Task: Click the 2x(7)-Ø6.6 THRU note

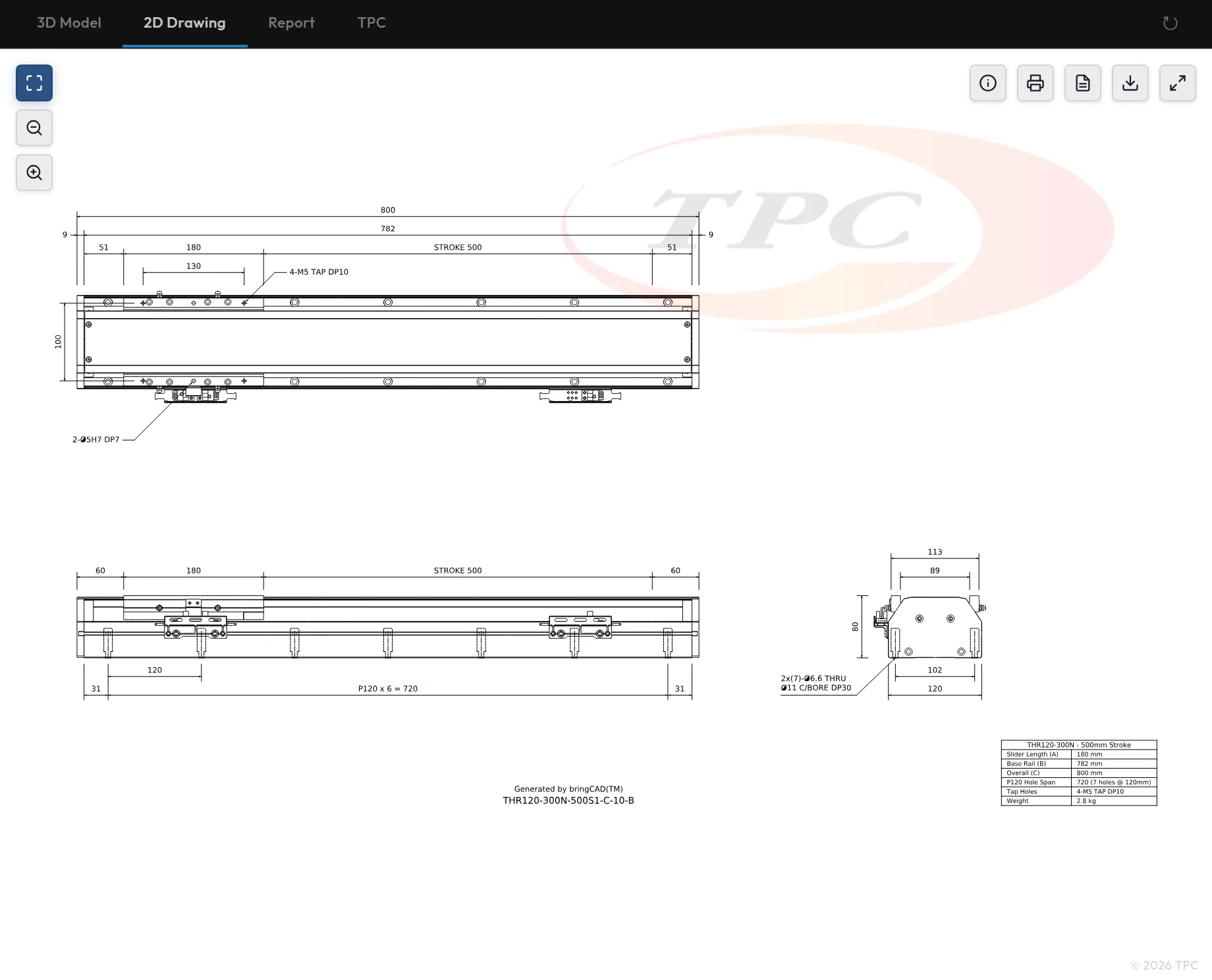Action: click(x=813, y=678)
